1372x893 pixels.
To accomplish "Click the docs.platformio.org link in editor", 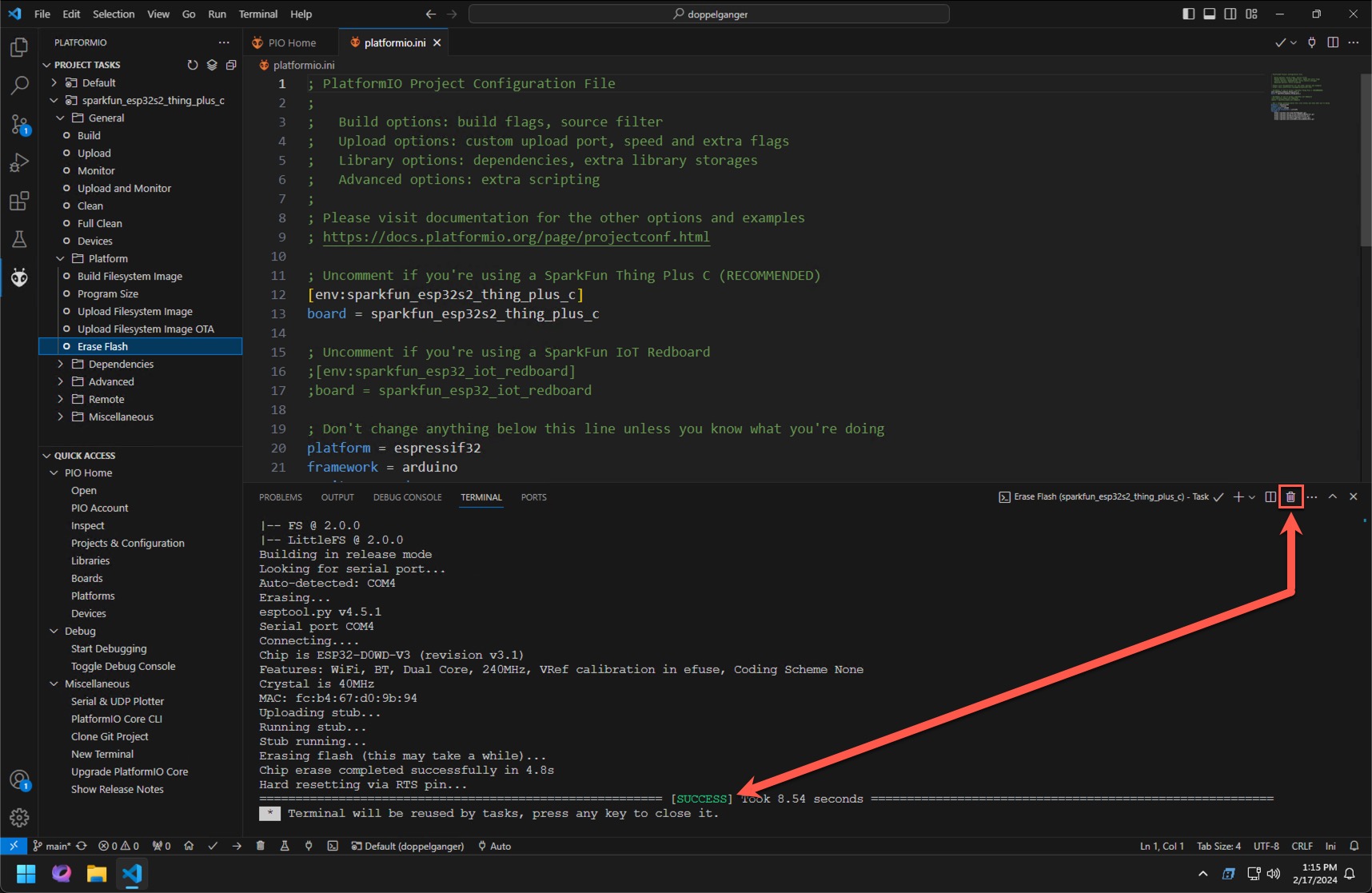I will tap(516, 237).
